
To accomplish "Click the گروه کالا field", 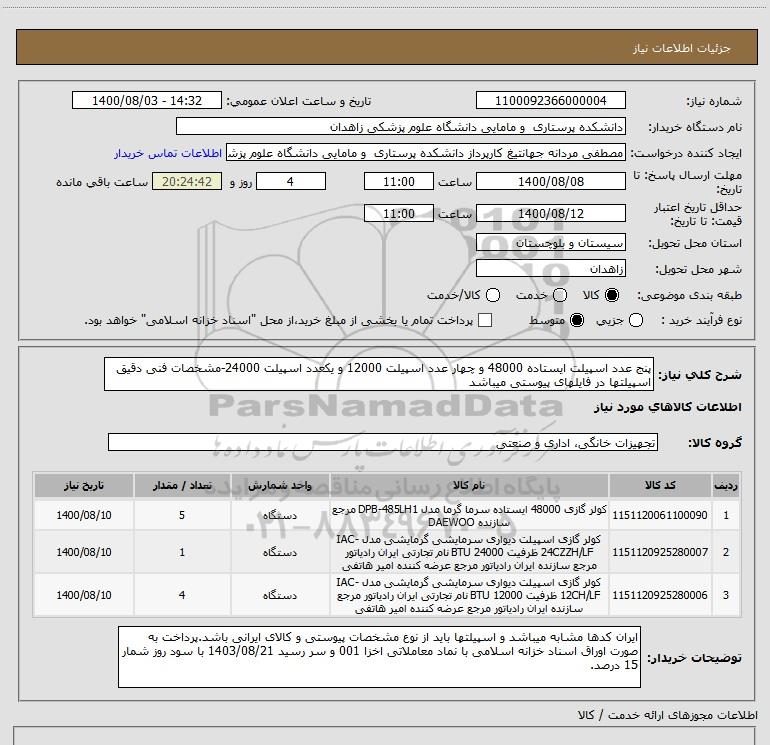I will pos(383,442).
